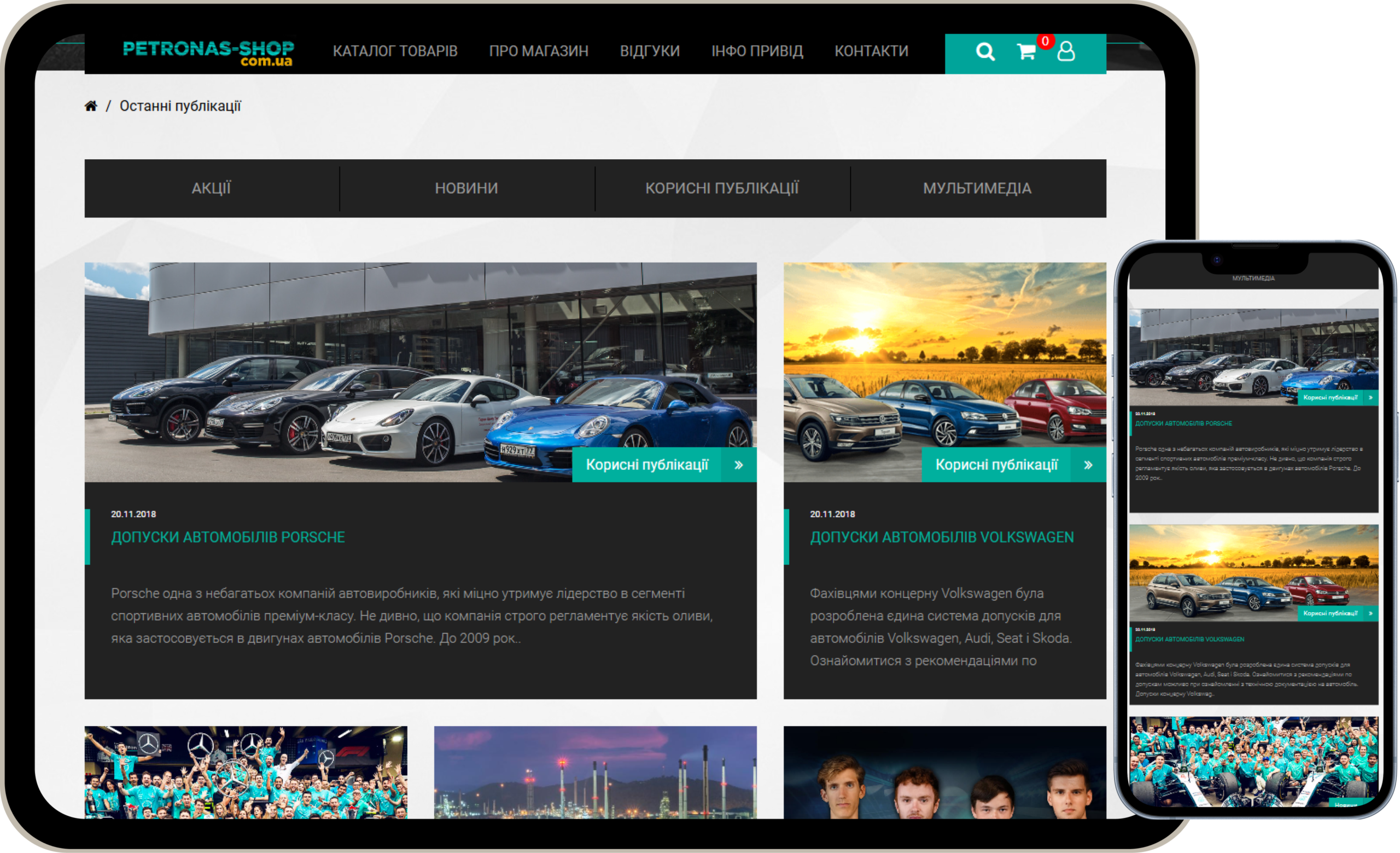
Task: Tap the Porsche image in phone mockup
Action: (x=1254, y=357)
